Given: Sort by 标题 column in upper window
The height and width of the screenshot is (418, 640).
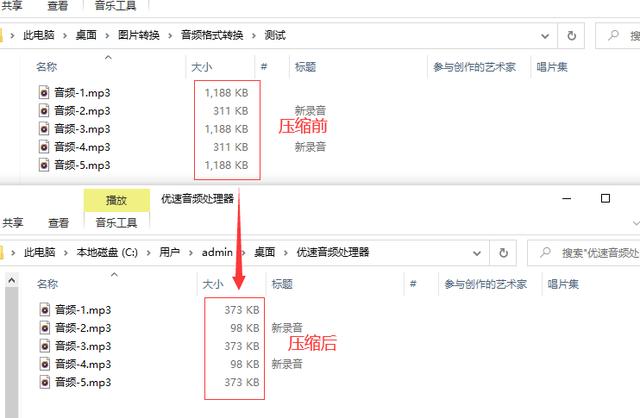Looking at the screenshot, I should (305, 67).
